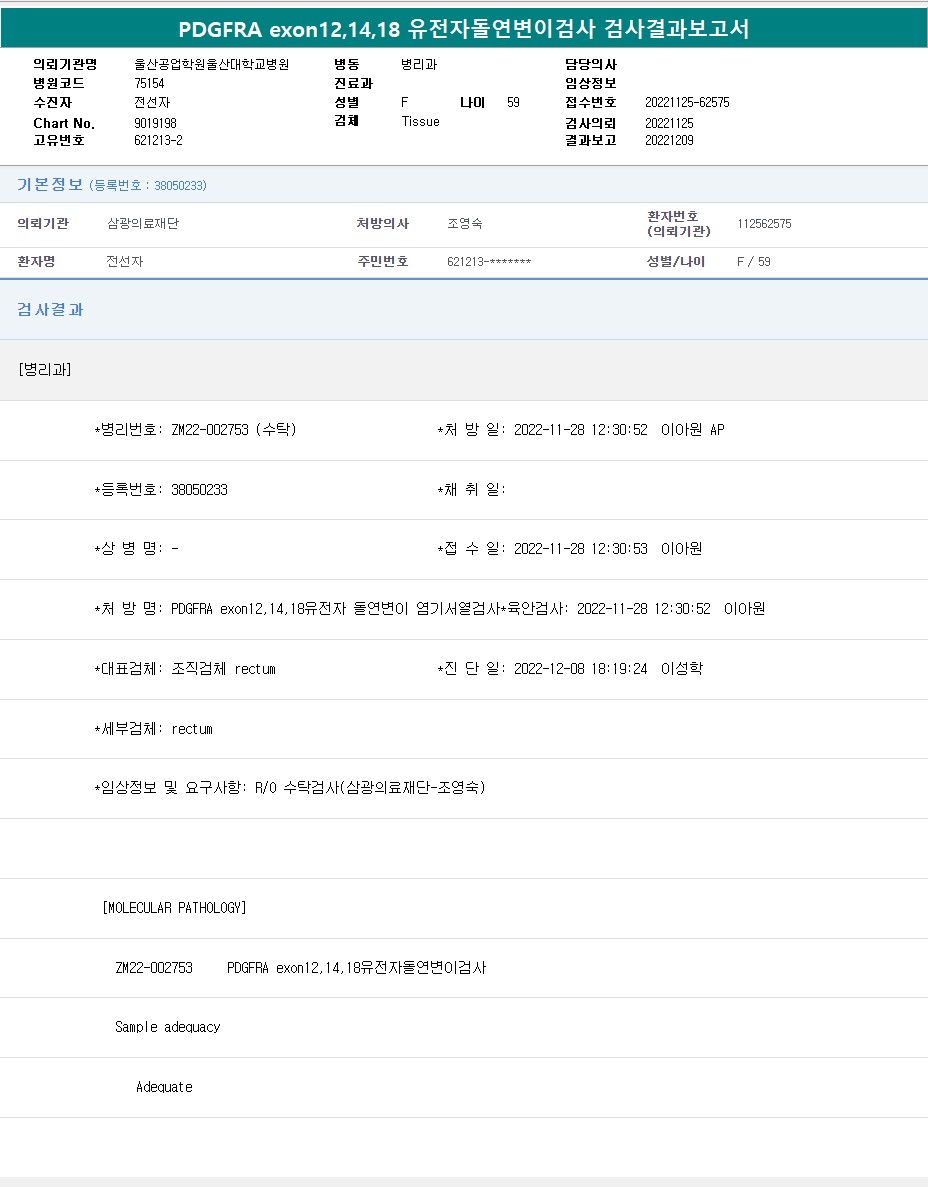Click the 환자번호 value 112562575
The image size is (928, 1187).
click(x=764, y=224)
